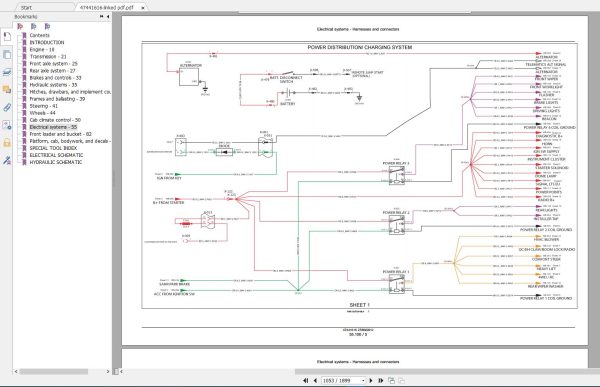Open the Pages thumbnail panel icon

(x=7, y=55)
